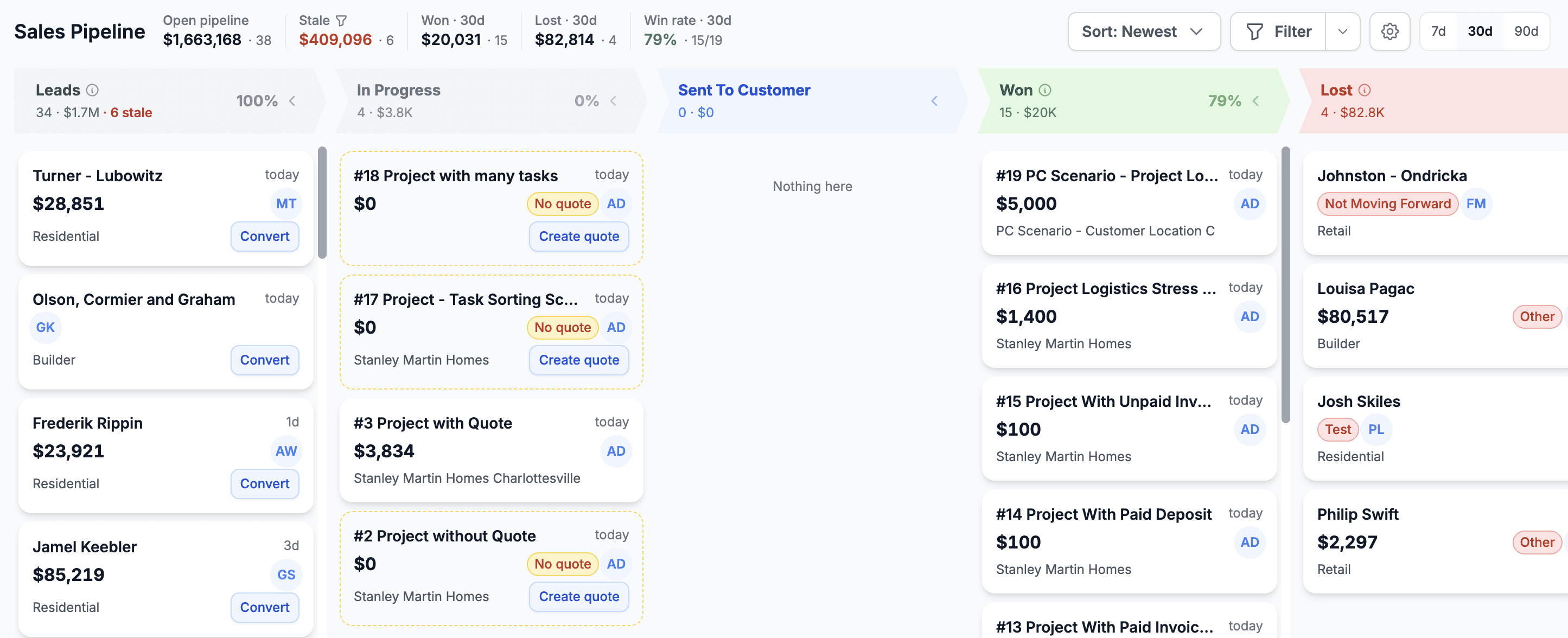Screen dimensions: 1568x638
Task: Click AD avatar on #16 Project Logistics card
Action: coord(1250,317)
